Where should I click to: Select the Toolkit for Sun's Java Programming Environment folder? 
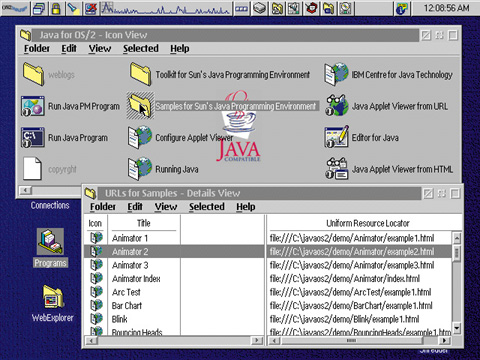click(x=141, y=74)
